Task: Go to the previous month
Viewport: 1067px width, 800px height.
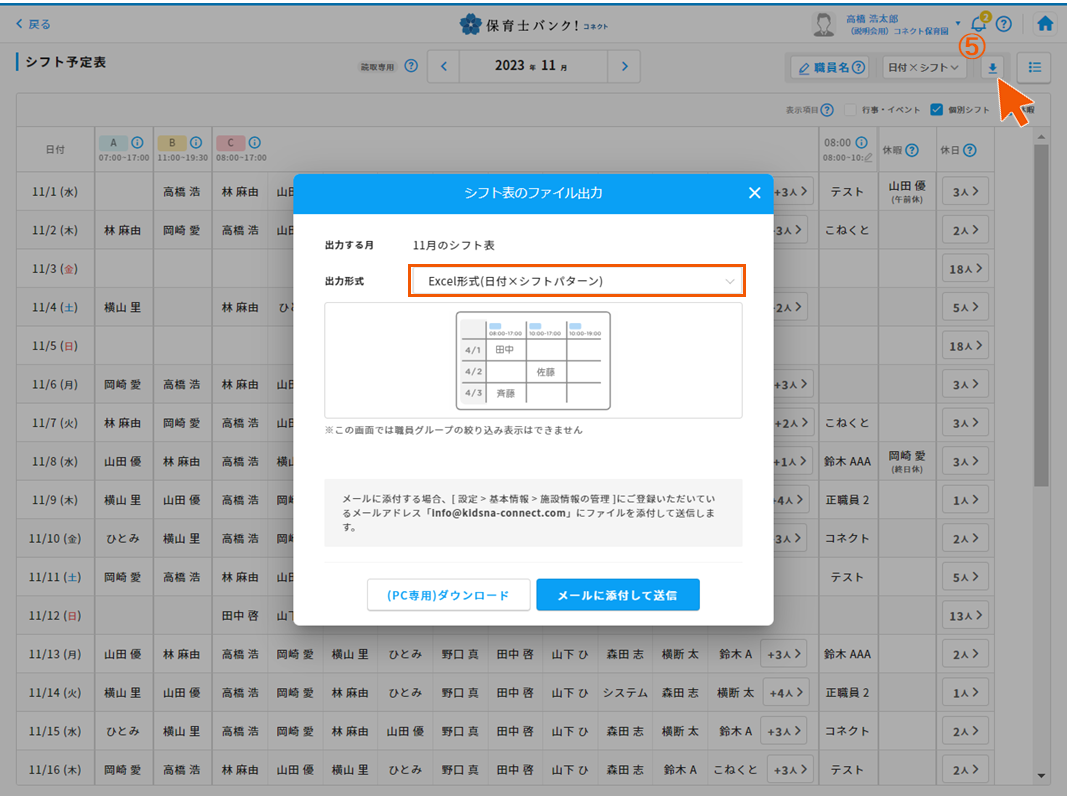Action: pos(444,67)
